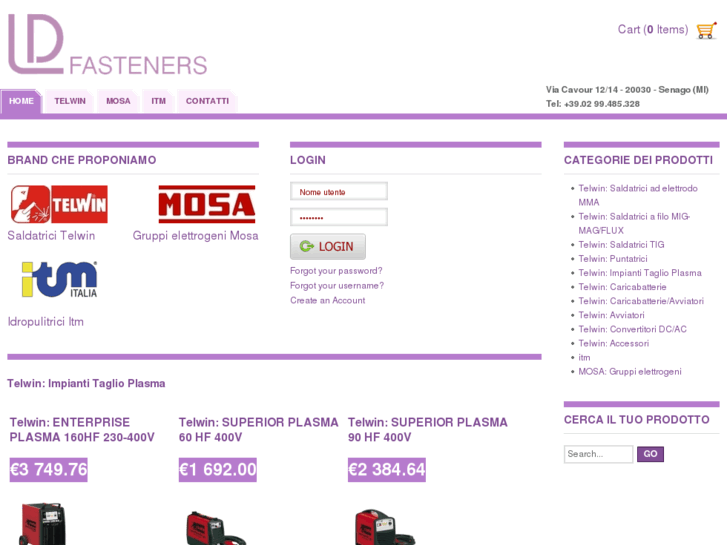Click the Telwin brand logo
The image size is (727, 545).
(x=59, y=204)
